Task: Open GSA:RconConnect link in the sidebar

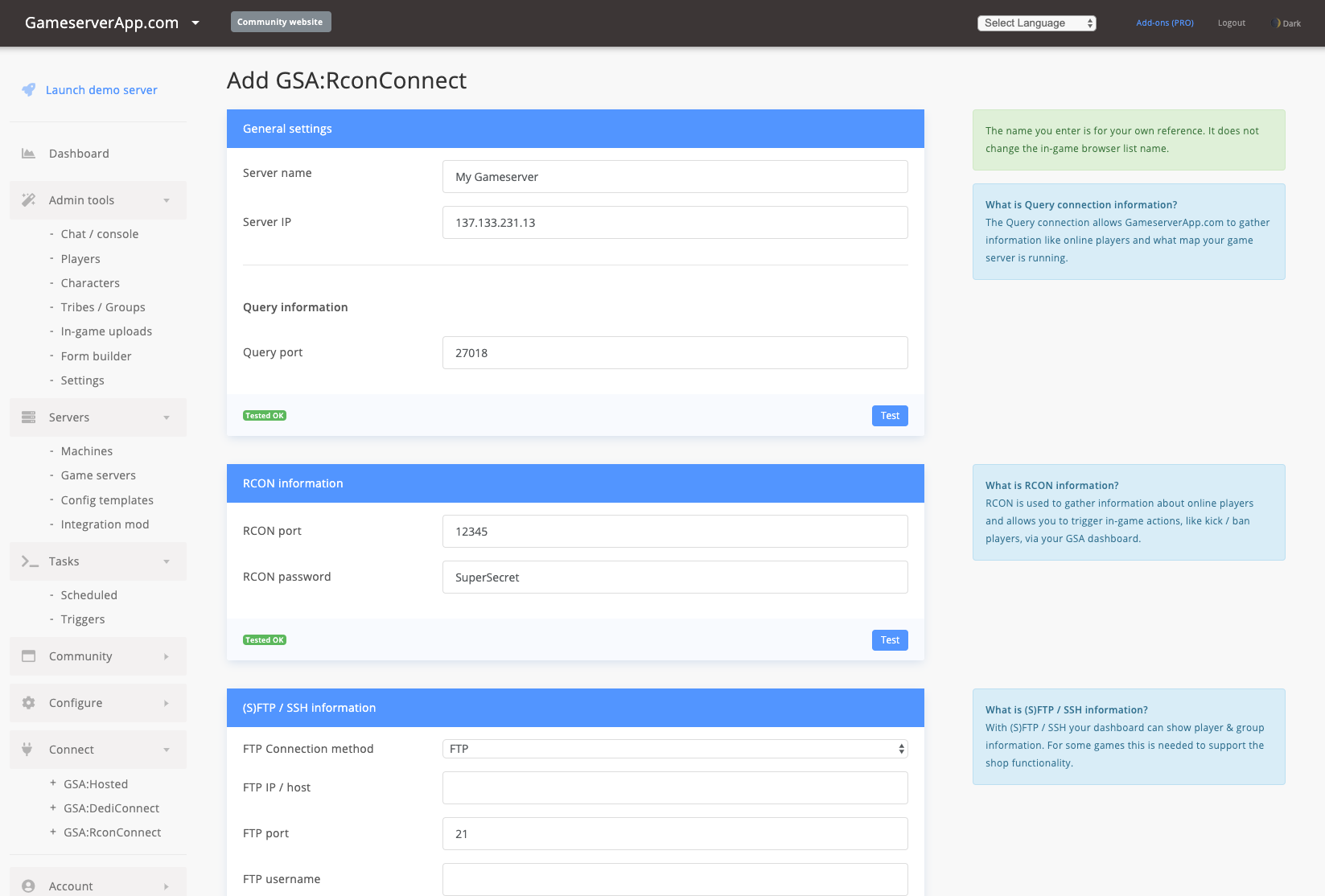Action: [x=112, y=832]
